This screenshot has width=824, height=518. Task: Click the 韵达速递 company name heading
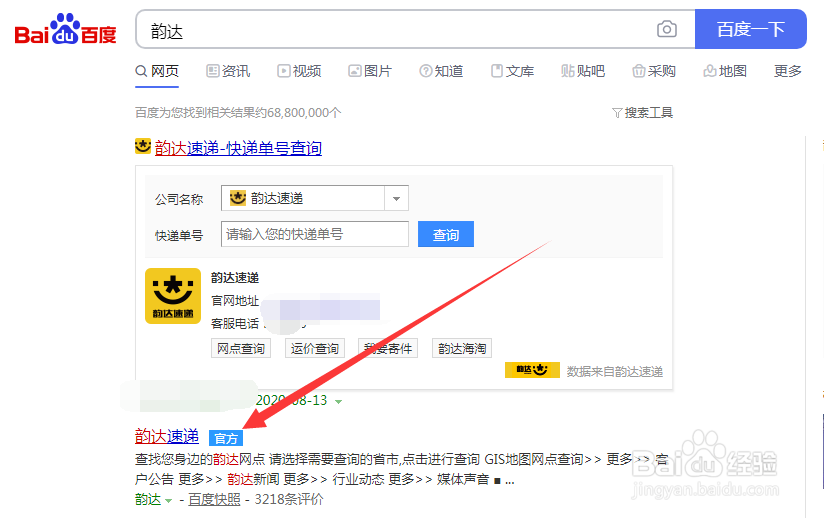(x=235, y=278)
